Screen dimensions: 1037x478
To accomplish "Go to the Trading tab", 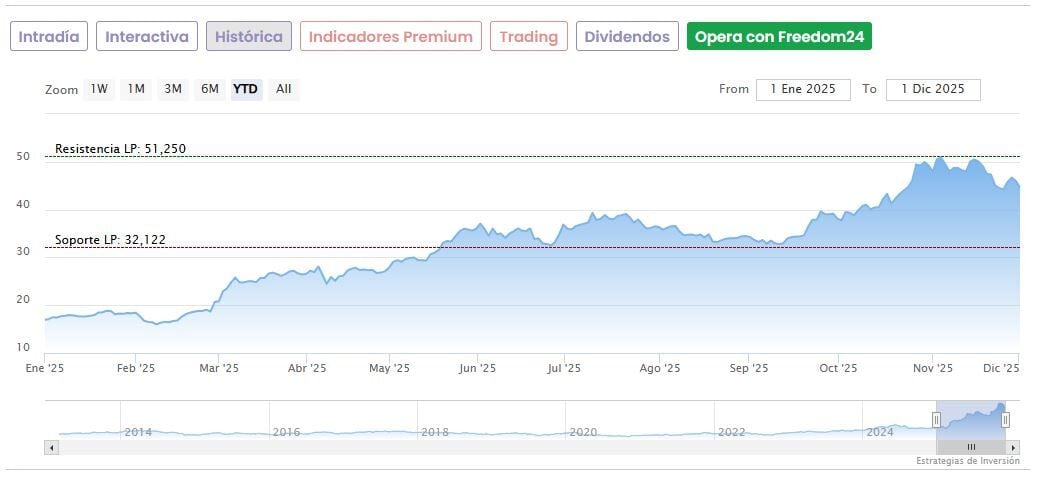I will [529, 37].
